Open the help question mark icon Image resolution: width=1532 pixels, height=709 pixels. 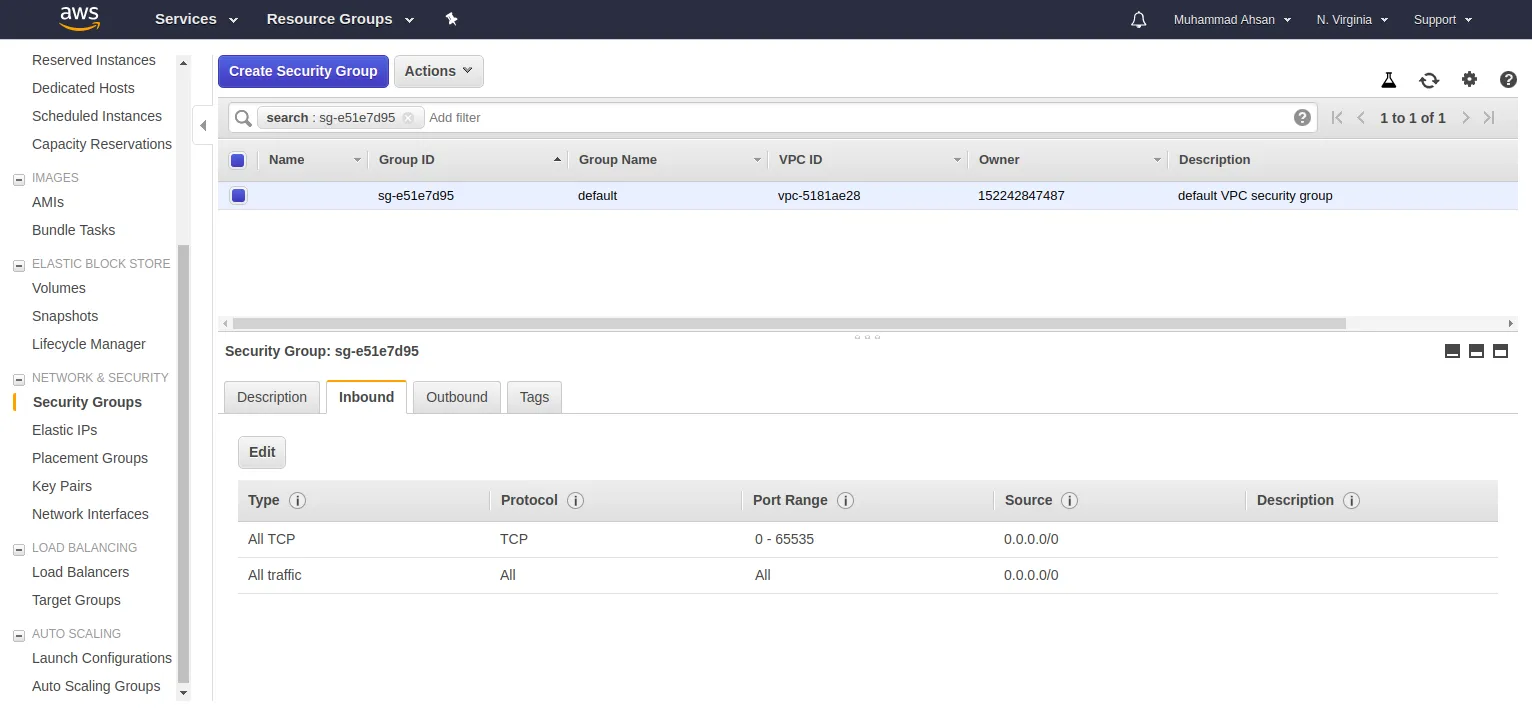click(x=1509, y=80)
